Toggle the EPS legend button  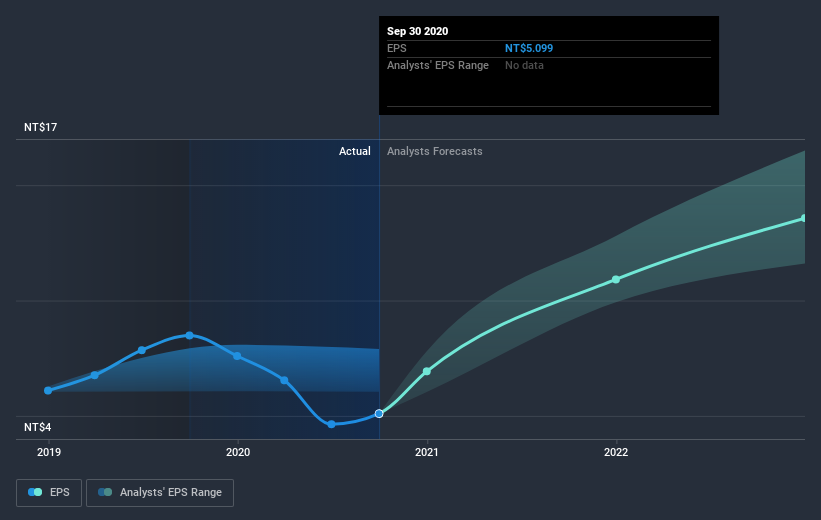pos(49,492)
